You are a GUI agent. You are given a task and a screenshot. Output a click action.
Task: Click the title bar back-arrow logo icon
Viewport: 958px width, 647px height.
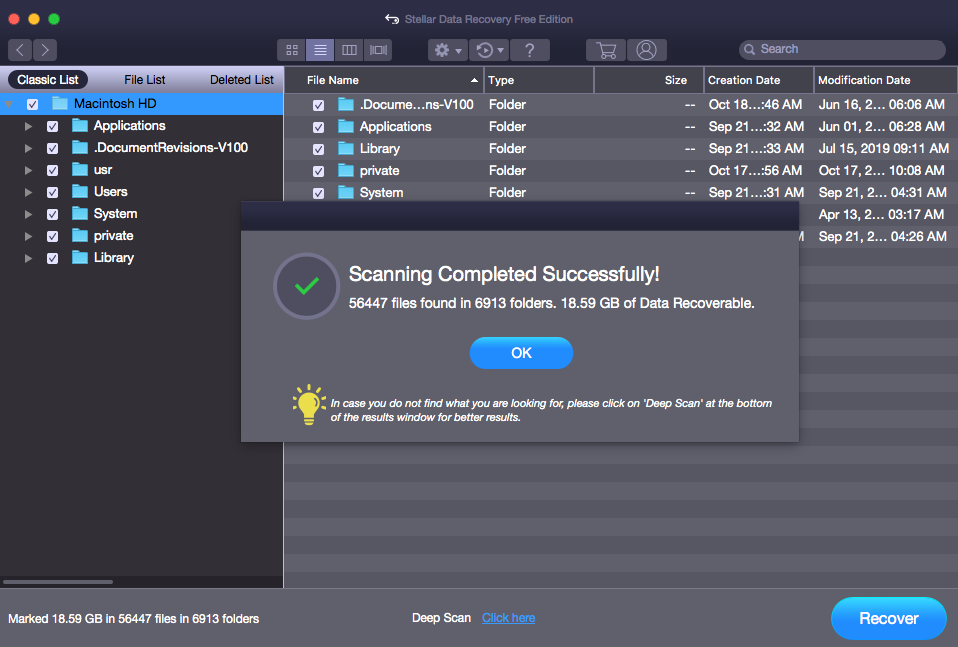pos(392,19)
